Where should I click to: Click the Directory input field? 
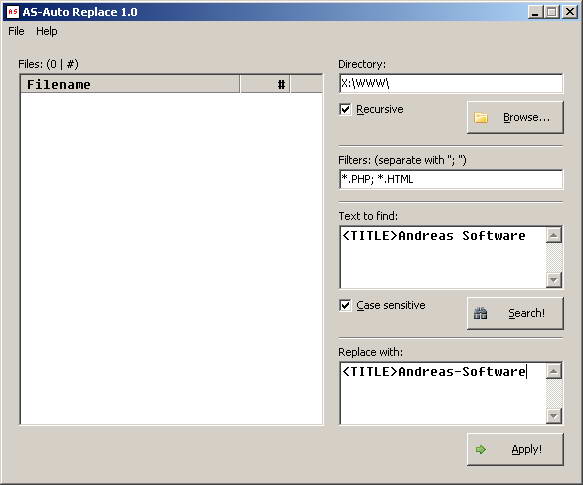pyautogui.click(x=451, y=83)
